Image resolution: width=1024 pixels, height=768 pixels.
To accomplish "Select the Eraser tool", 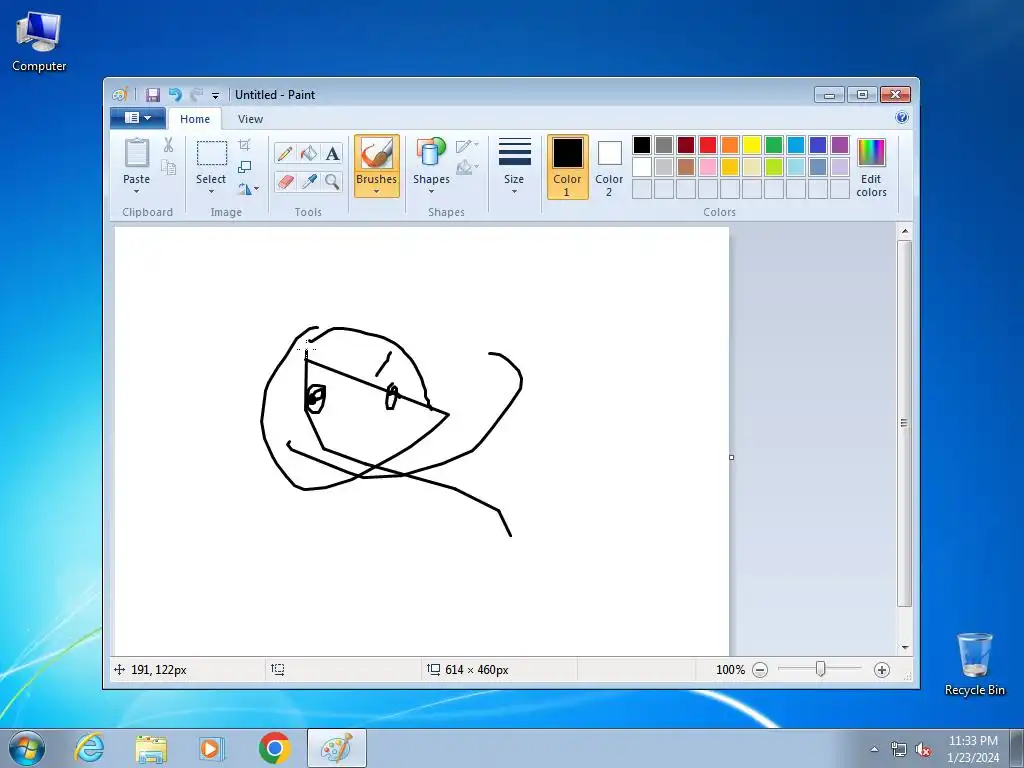I will coord(285,181).
